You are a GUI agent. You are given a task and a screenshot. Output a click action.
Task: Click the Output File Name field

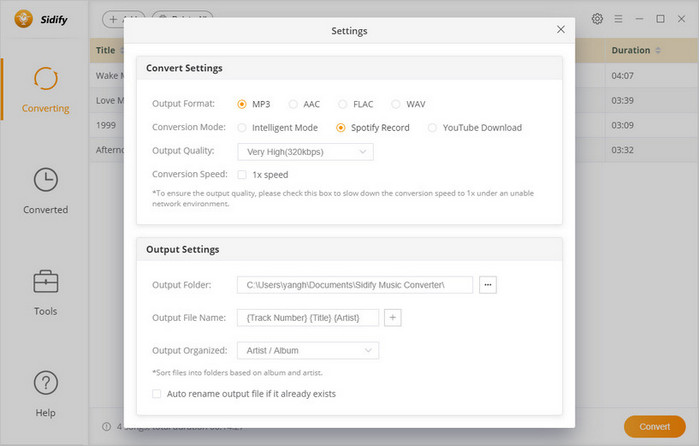[308, 318]
